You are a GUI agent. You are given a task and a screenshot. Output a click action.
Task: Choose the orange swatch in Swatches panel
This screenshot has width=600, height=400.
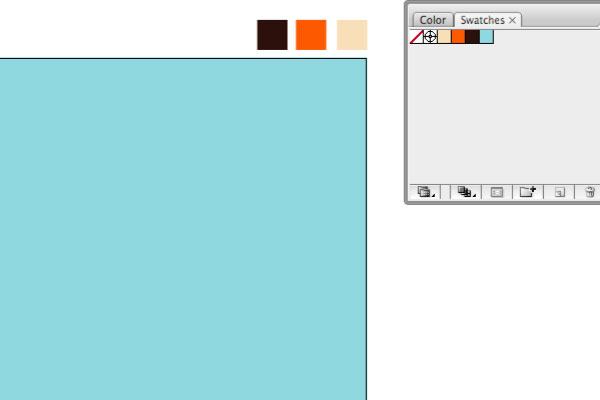[x=458, y=37]
